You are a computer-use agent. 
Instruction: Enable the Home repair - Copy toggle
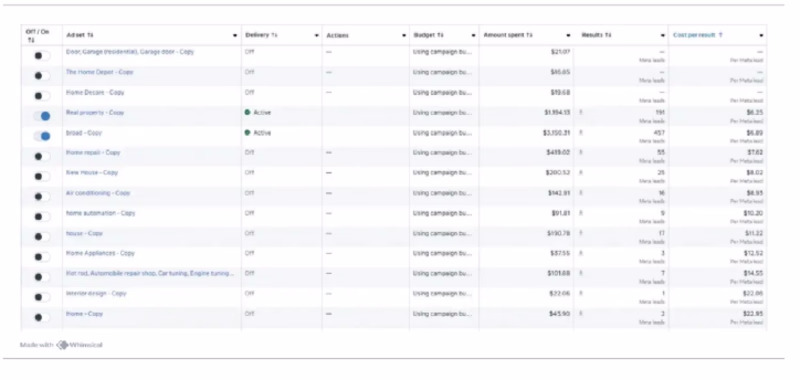coord(42,157)
